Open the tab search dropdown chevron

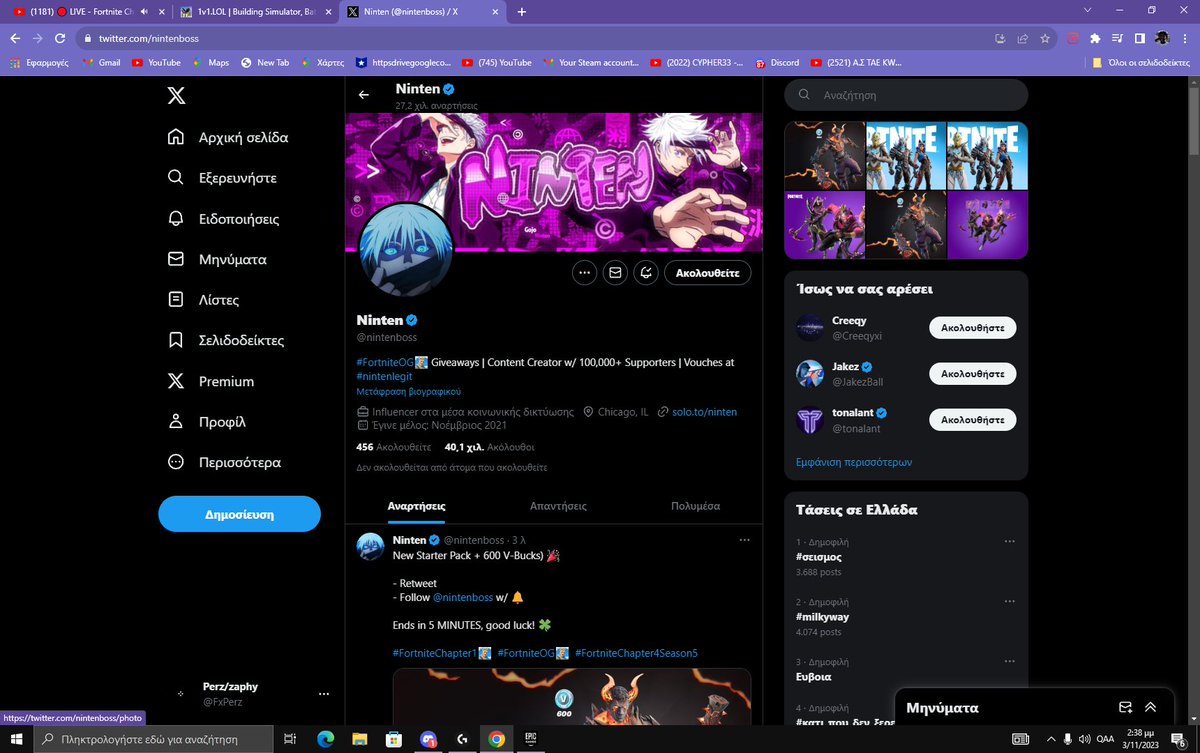(1087, 10)
